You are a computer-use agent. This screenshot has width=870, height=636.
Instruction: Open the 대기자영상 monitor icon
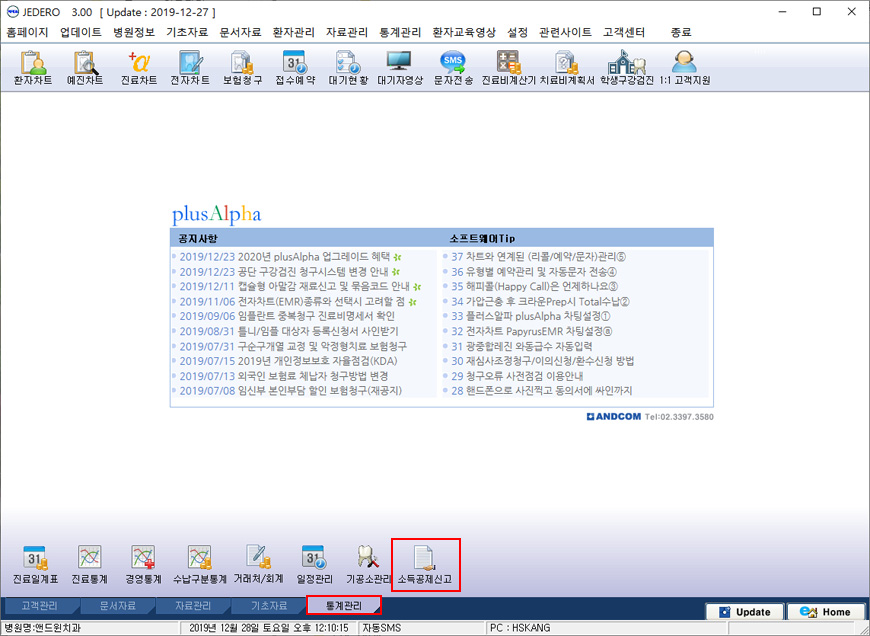pyautogui.click(x=399, y=68)
